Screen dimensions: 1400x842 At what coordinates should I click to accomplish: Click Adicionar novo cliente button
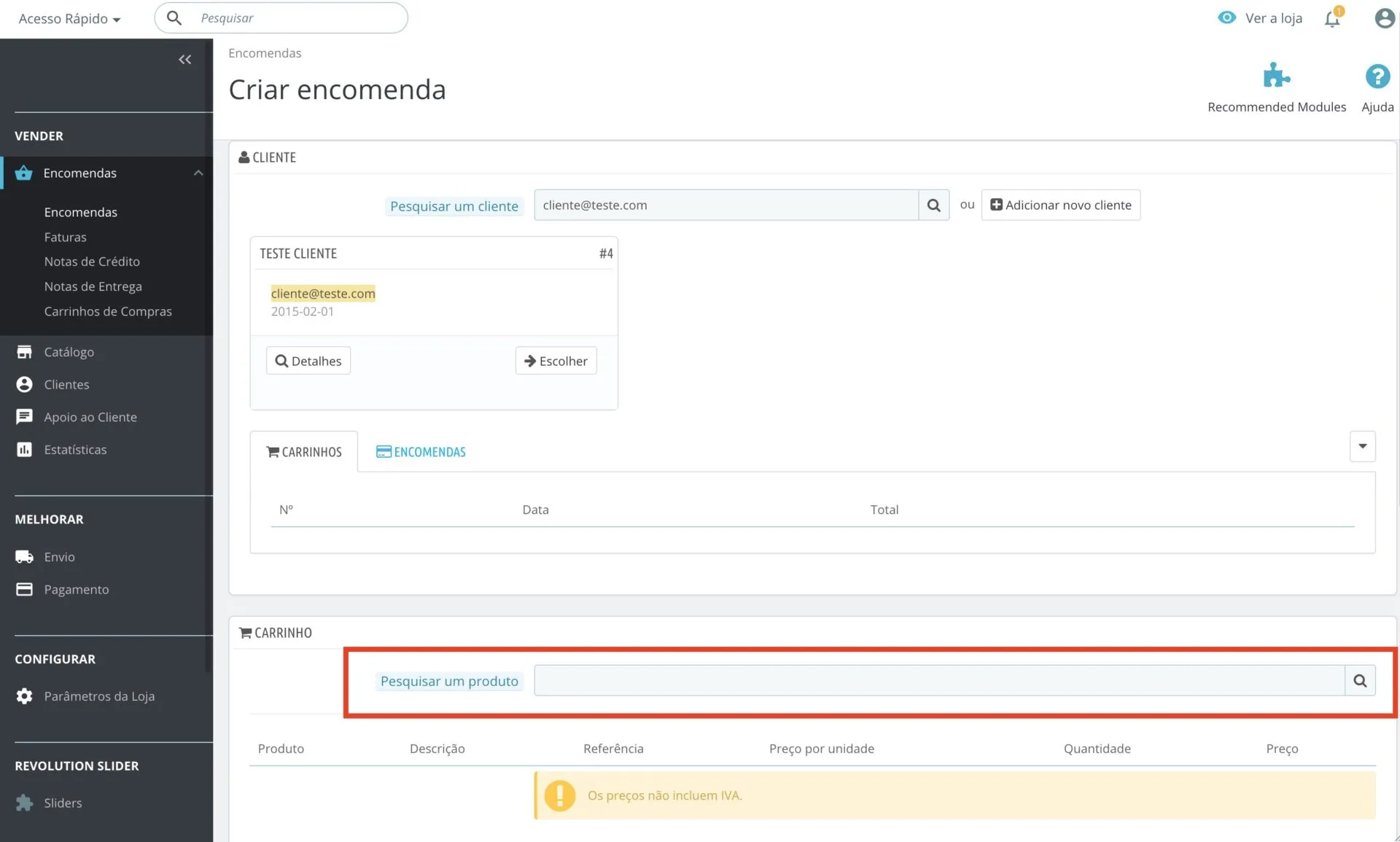(1060, 206)
